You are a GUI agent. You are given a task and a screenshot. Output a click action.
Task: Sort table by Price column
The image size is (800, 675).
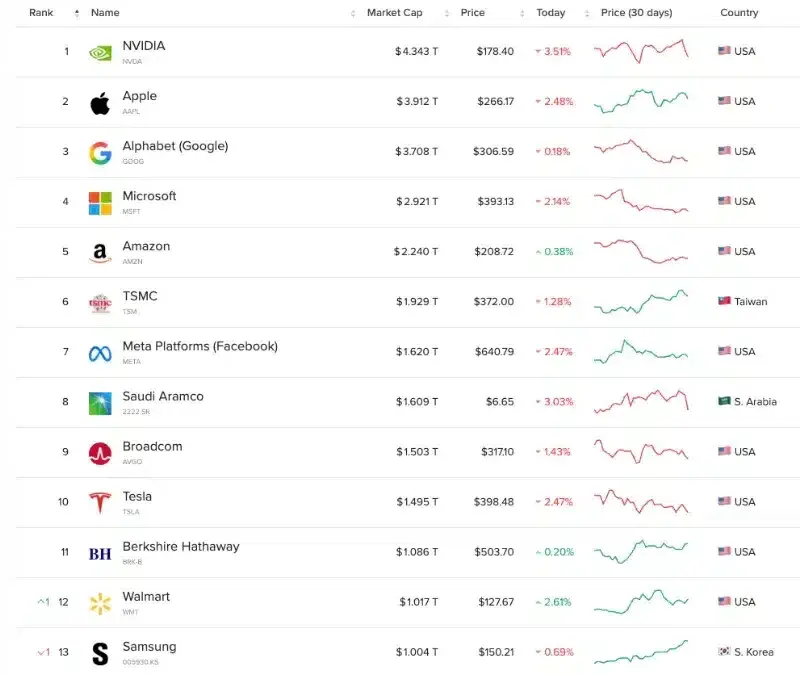[473, 13]
